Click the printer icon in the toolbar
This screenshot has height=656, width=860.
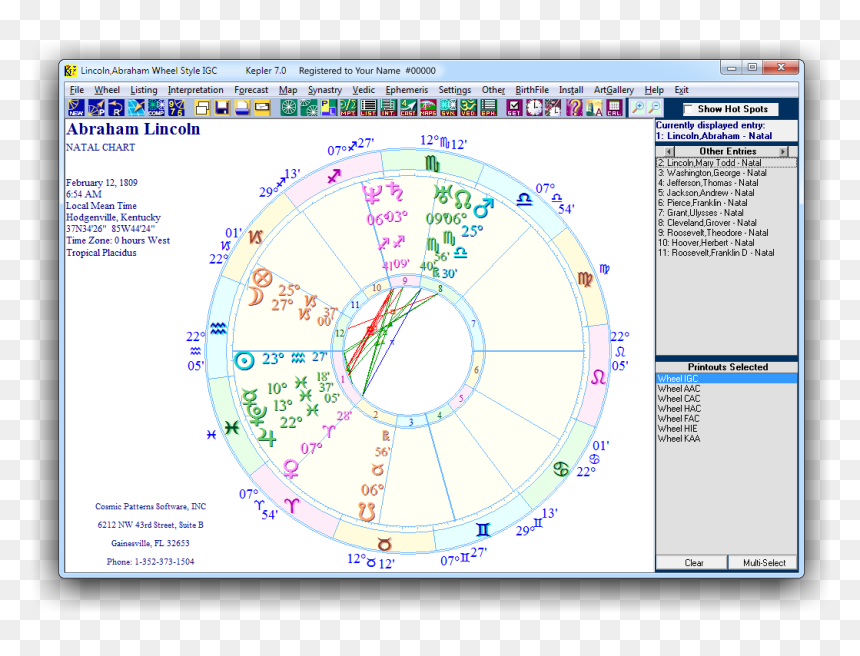[x=242, y=108]
